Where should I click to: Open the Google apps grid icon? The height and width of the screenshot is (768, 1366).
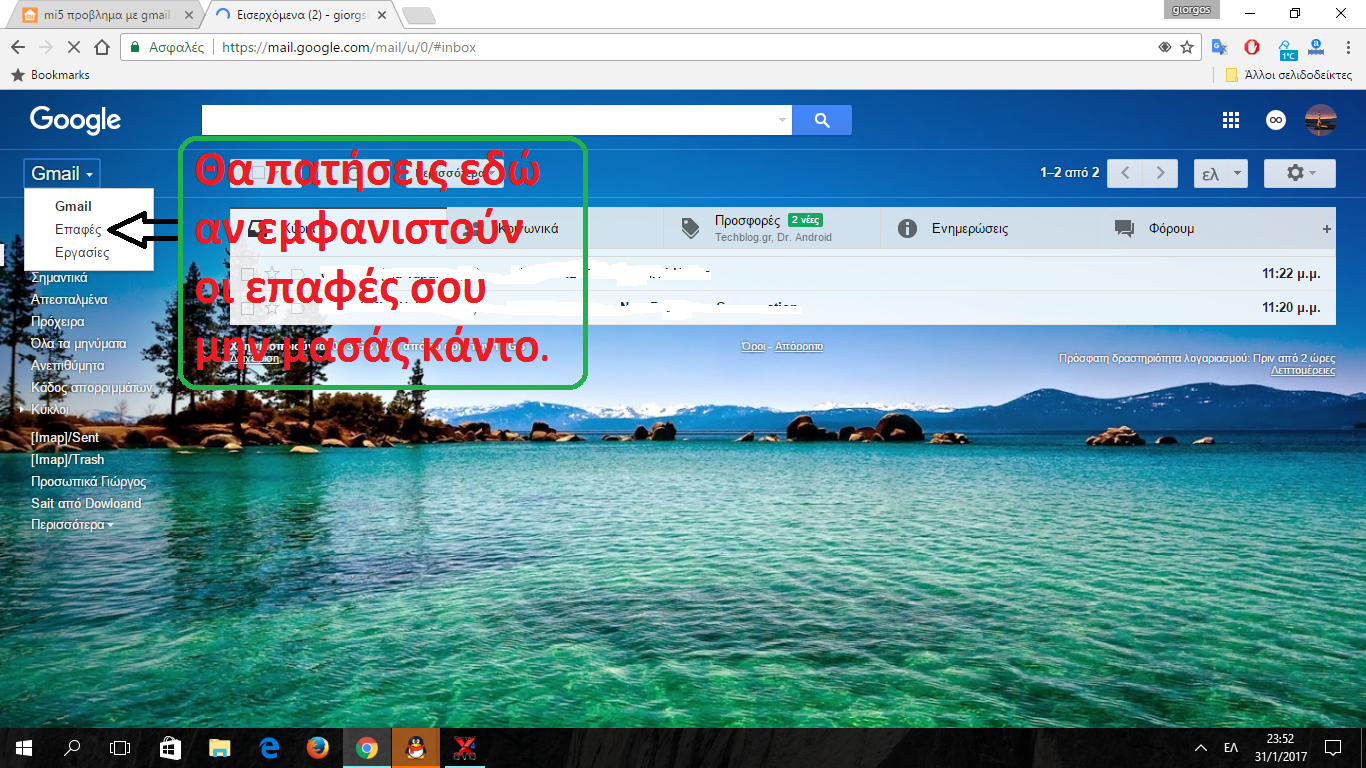pyautogui.click(x=1231, y=120)
